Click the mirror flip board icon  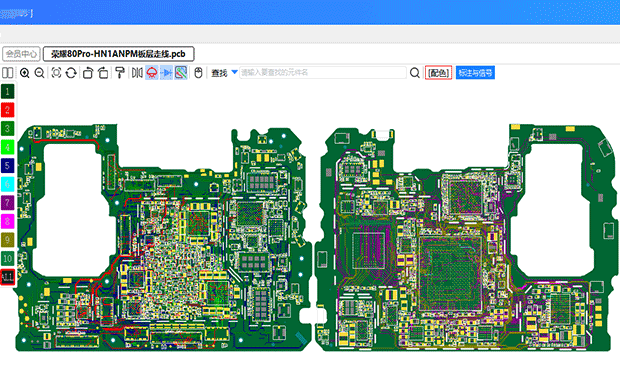tap(137, 73)
